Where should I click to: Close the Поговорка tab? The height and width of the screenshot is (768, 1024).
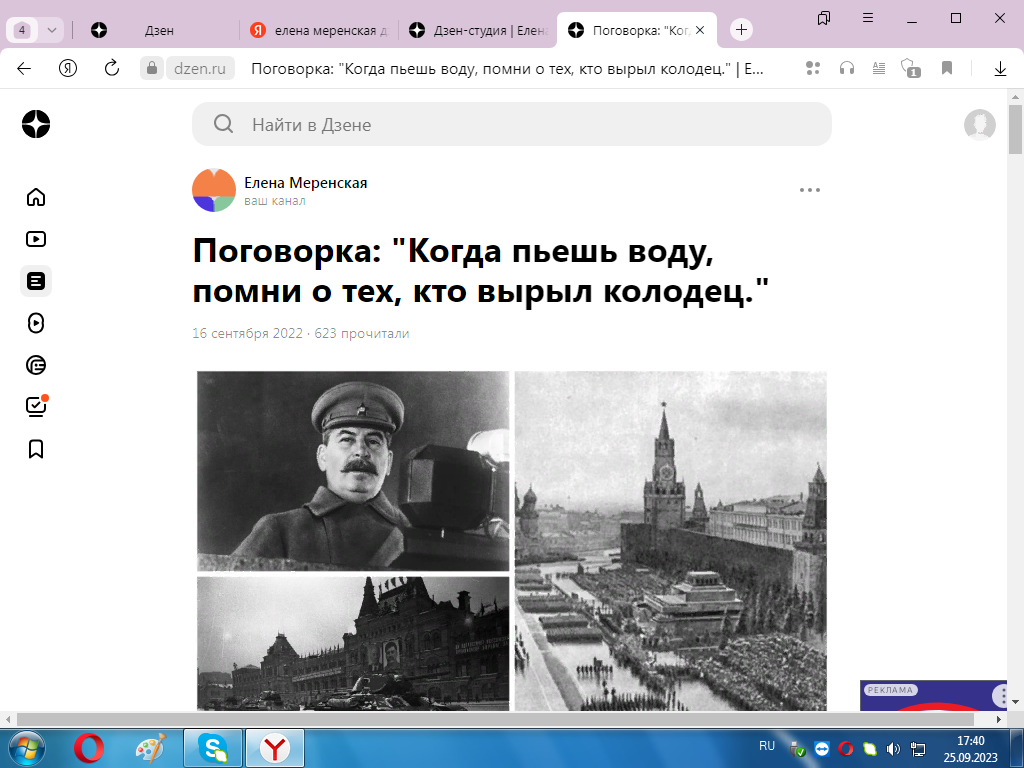[x=700, y=30]
